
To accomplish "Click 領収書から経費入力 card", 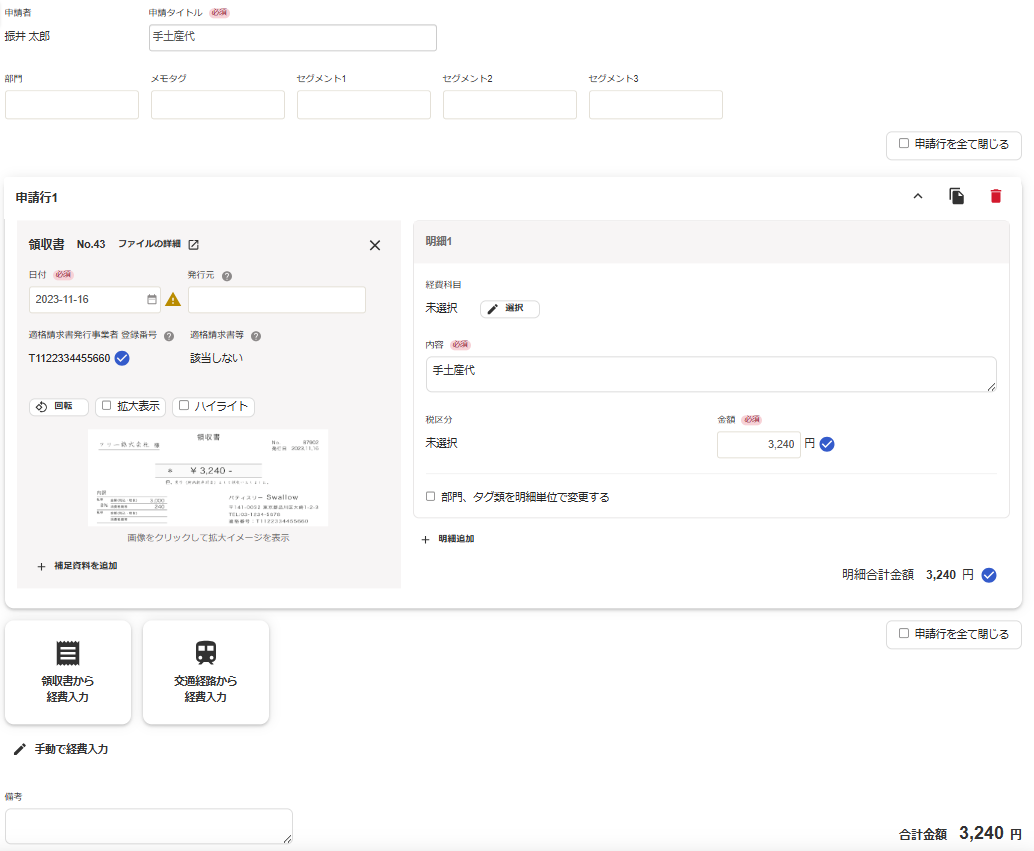I will click(x=68, y=672).
